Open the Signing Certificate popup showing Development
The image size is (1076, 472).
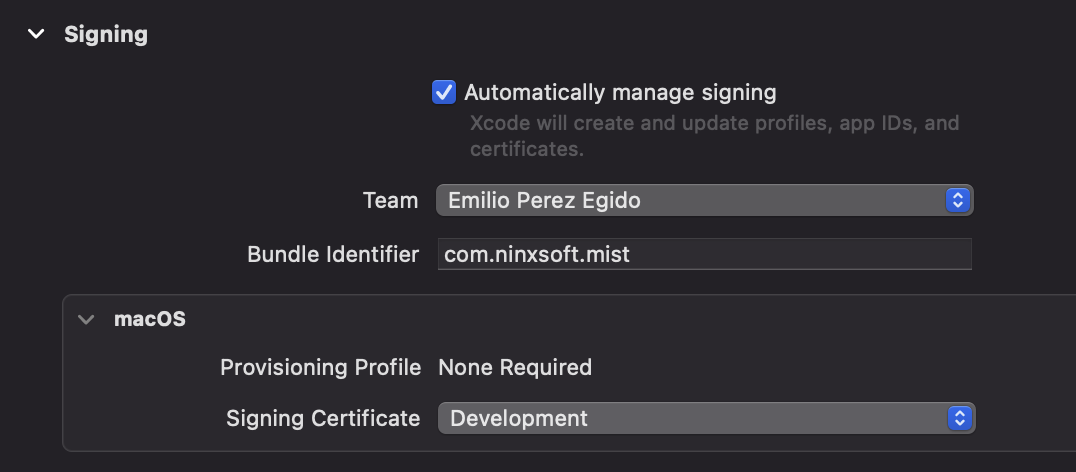coord(690,418)
